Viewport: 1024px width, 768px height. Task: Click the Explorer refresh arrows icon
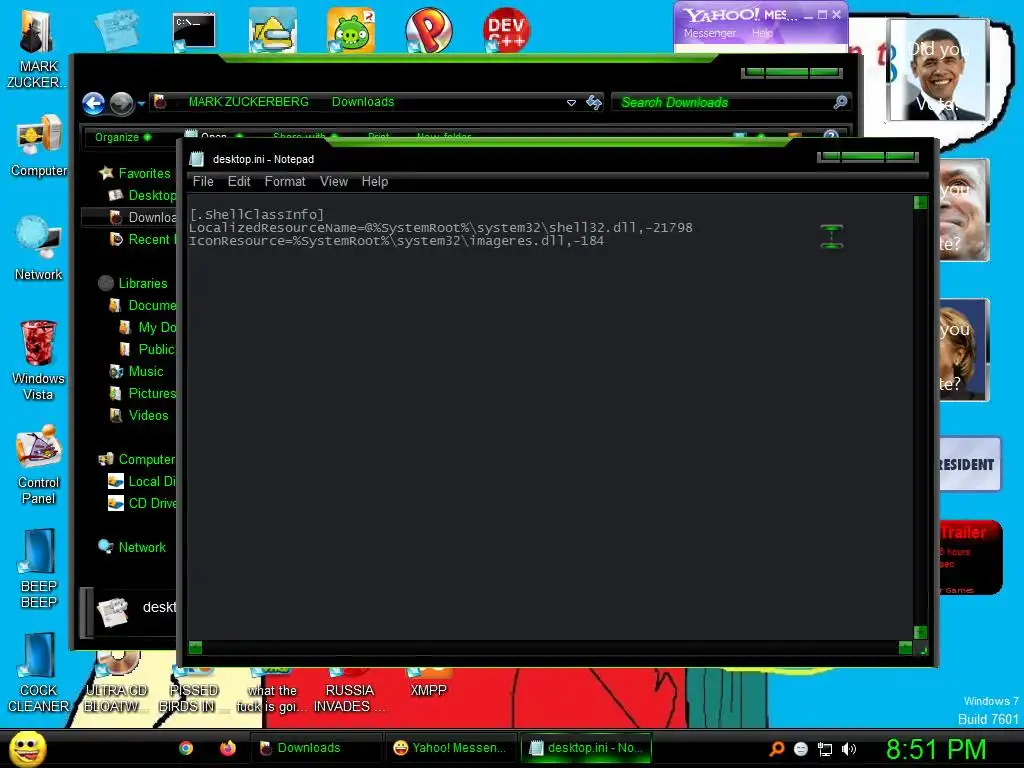(594, 102)
